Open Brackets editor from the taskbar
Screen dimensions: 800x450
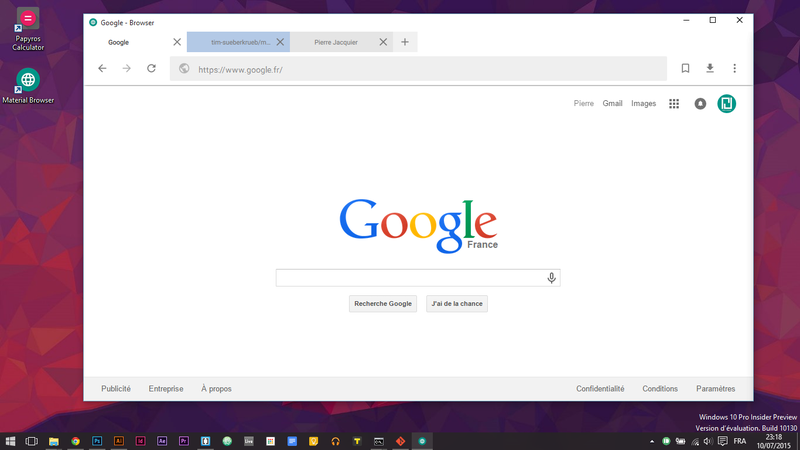click(206, 441)
